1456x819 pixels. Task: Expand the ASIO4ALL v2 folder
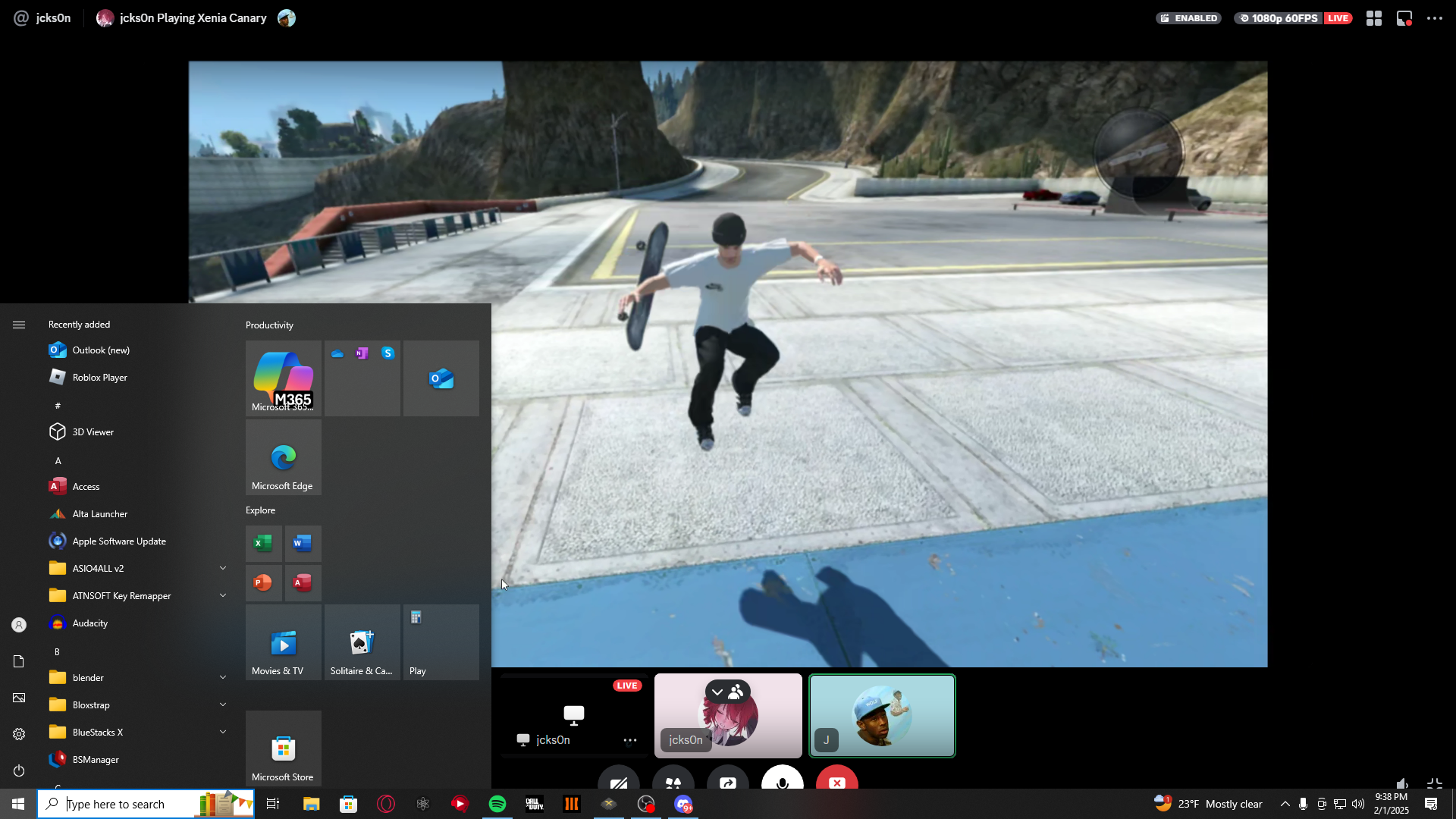click(223, 568)
